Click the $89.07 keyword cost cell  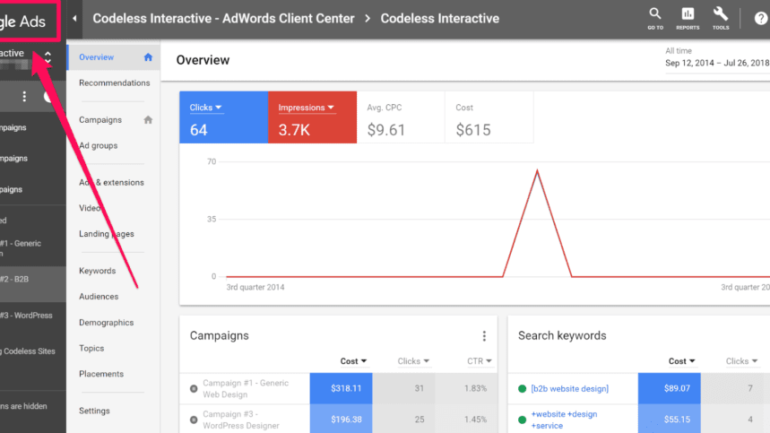click(x=669, y=388)
